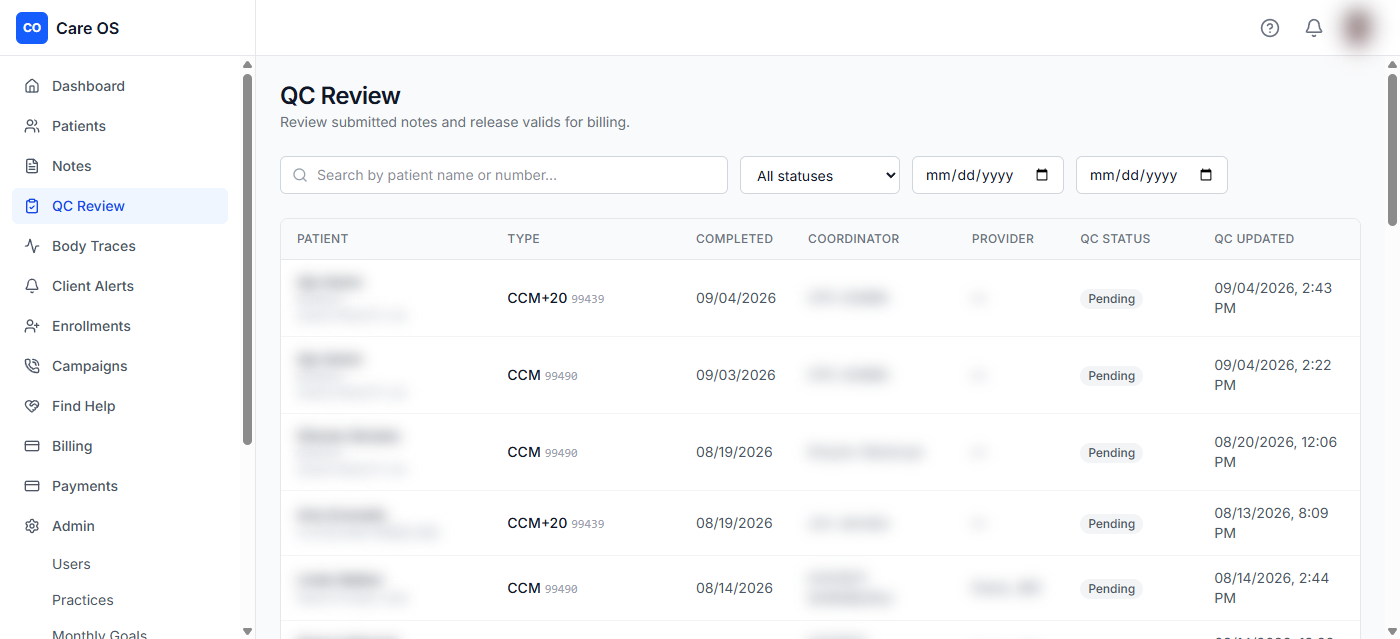Screen dimensions: 1400x639
Task: Click QC updated 08/20/2026, 12:06 PM
Action: [x=1276, y=452]
